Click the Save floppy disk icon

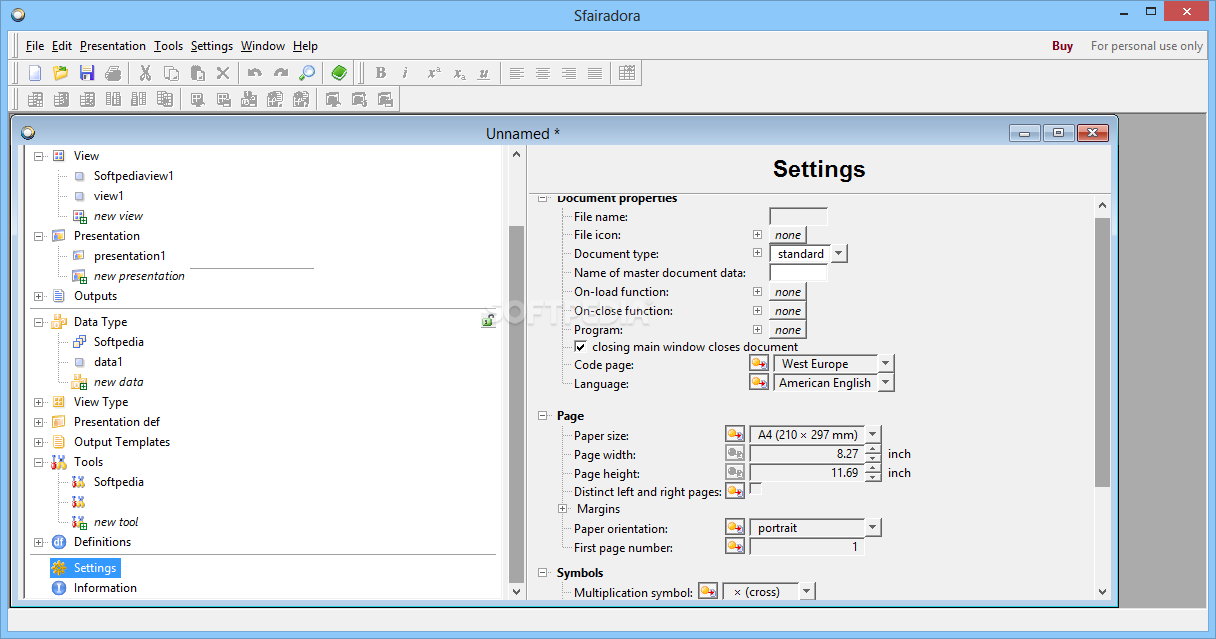(x=87, y=73)
